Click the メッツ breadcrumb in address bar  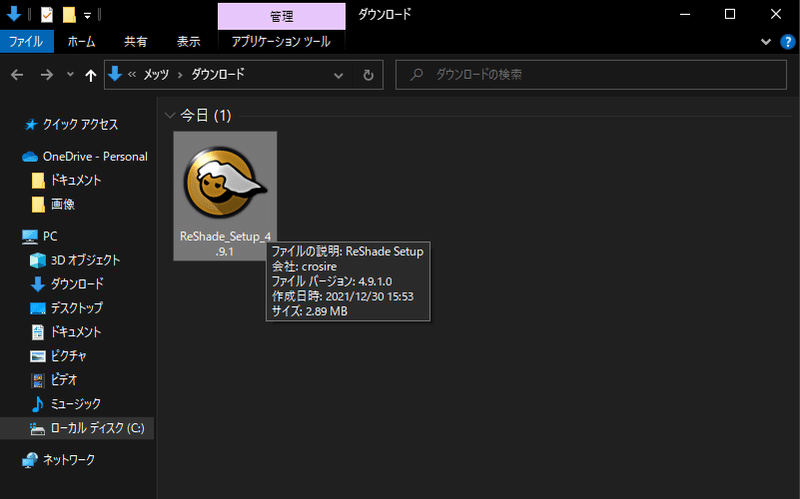pyautogui.click(x=156, y=74)
